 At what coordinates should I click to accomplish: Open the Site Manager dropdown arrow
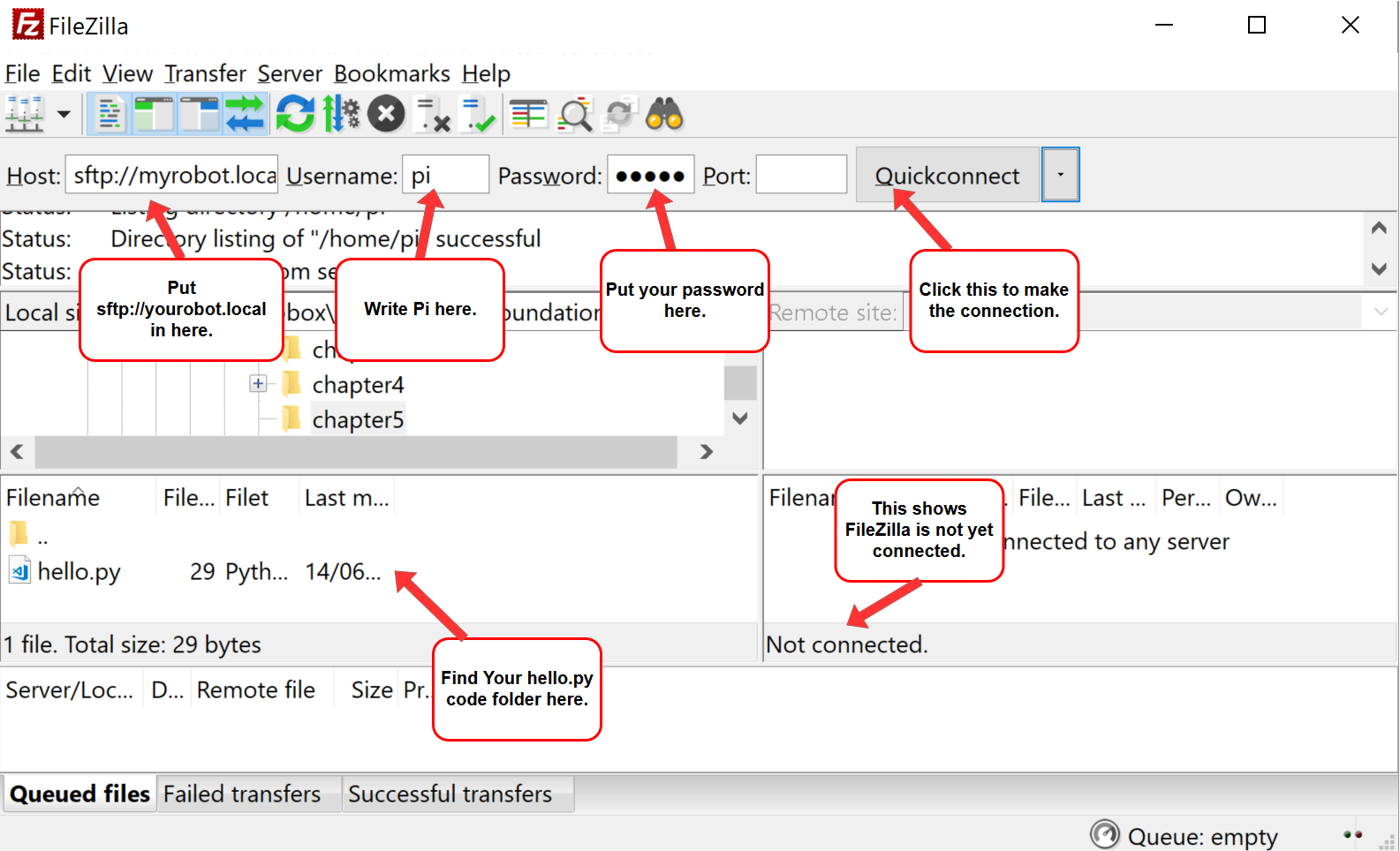(64, 114)
